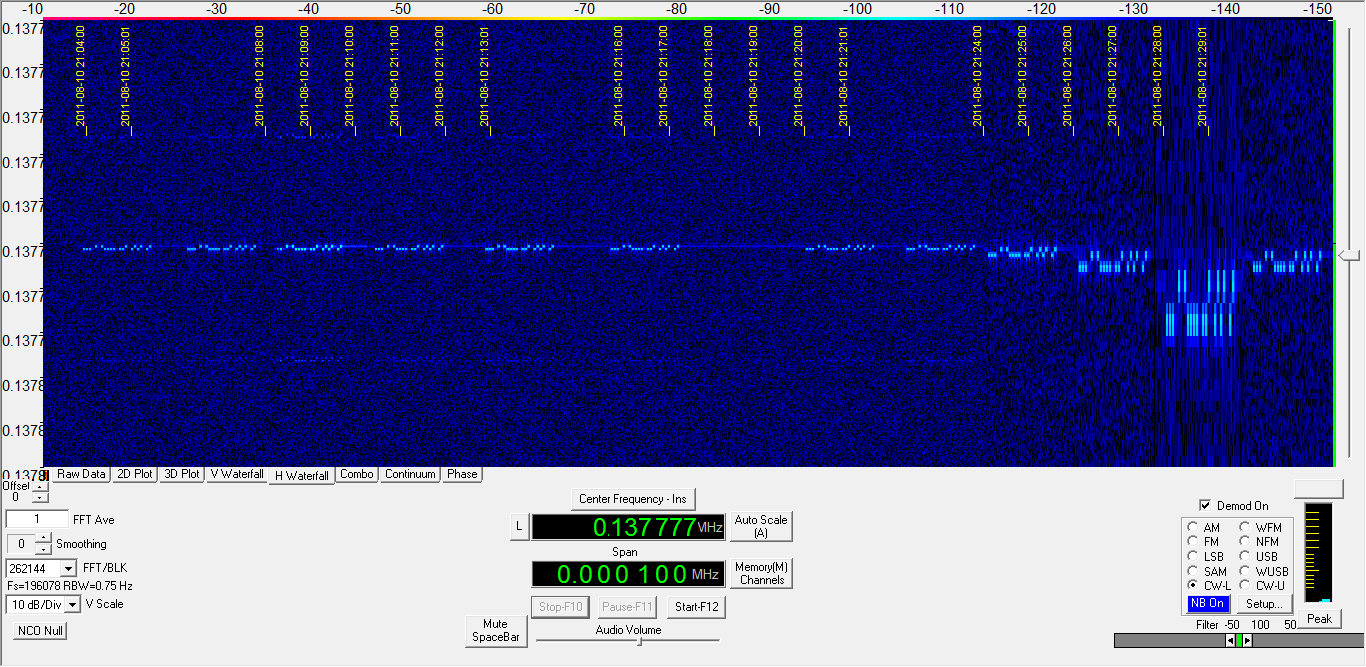Select the 3D Plot view tab
The height and width of the screenshot is (667, 1366).
point(182,474)
